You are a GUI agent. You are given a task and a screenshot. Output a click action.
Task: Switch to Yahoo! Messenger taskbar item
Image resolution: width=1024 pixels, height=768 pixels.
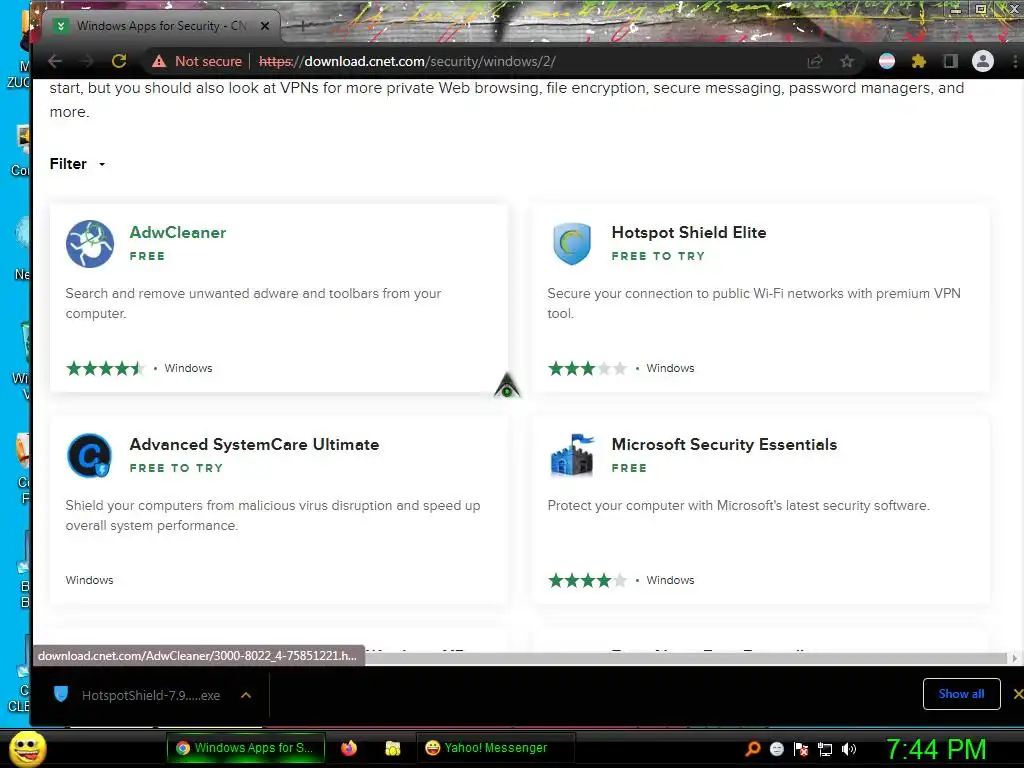[x=495, y=748]
